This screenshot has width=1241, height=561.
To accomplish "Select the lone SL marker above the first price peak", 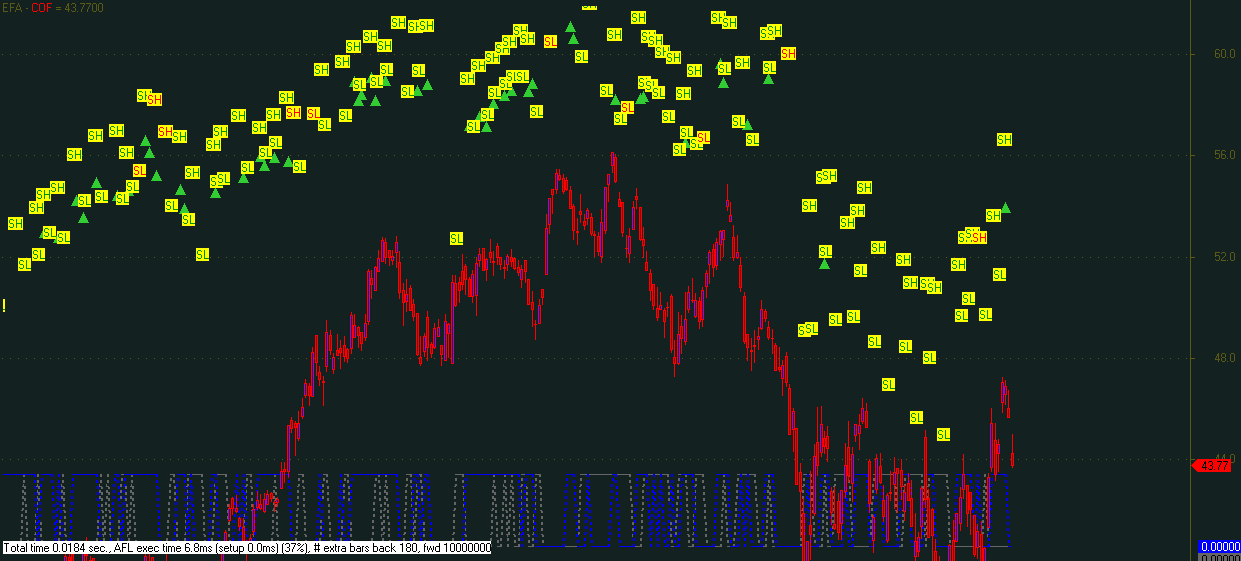I will pos(456,238).
